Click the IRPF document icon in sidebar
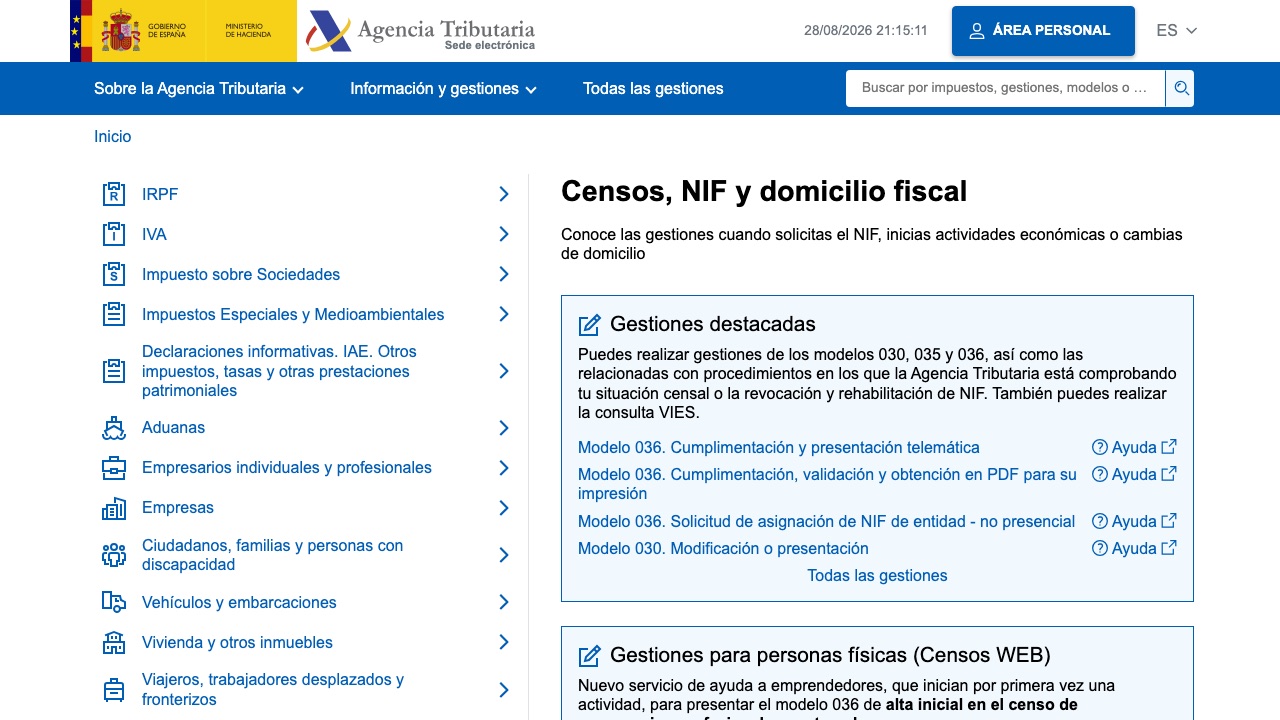Image resolution: width=1280 pixels, height=720 pixels. [114, 194]
